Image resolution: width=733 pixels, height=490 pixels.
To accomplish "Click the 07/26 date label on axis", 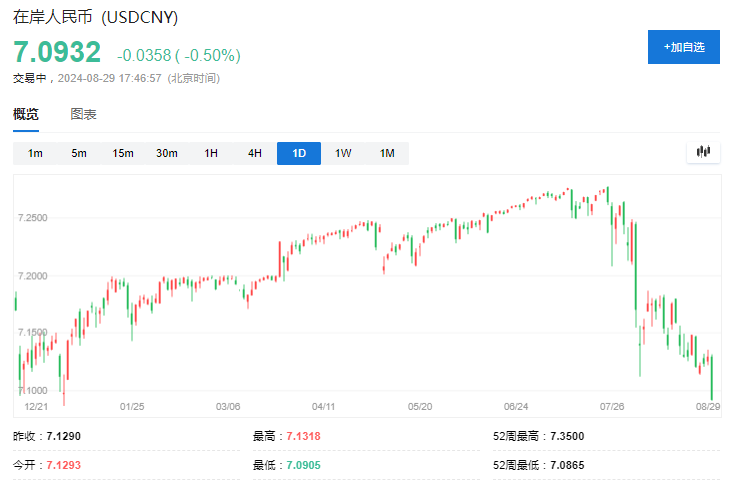I will coord(610,407).
